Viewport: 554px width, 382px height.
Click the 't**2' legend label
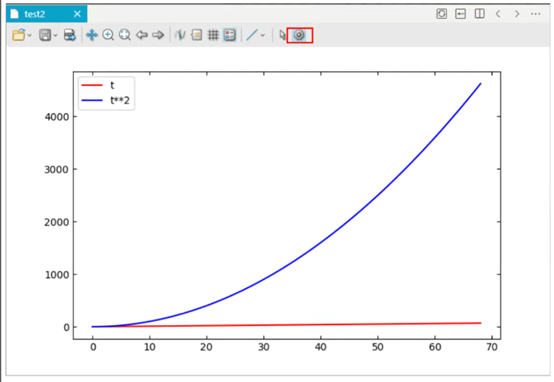[120, 100]
